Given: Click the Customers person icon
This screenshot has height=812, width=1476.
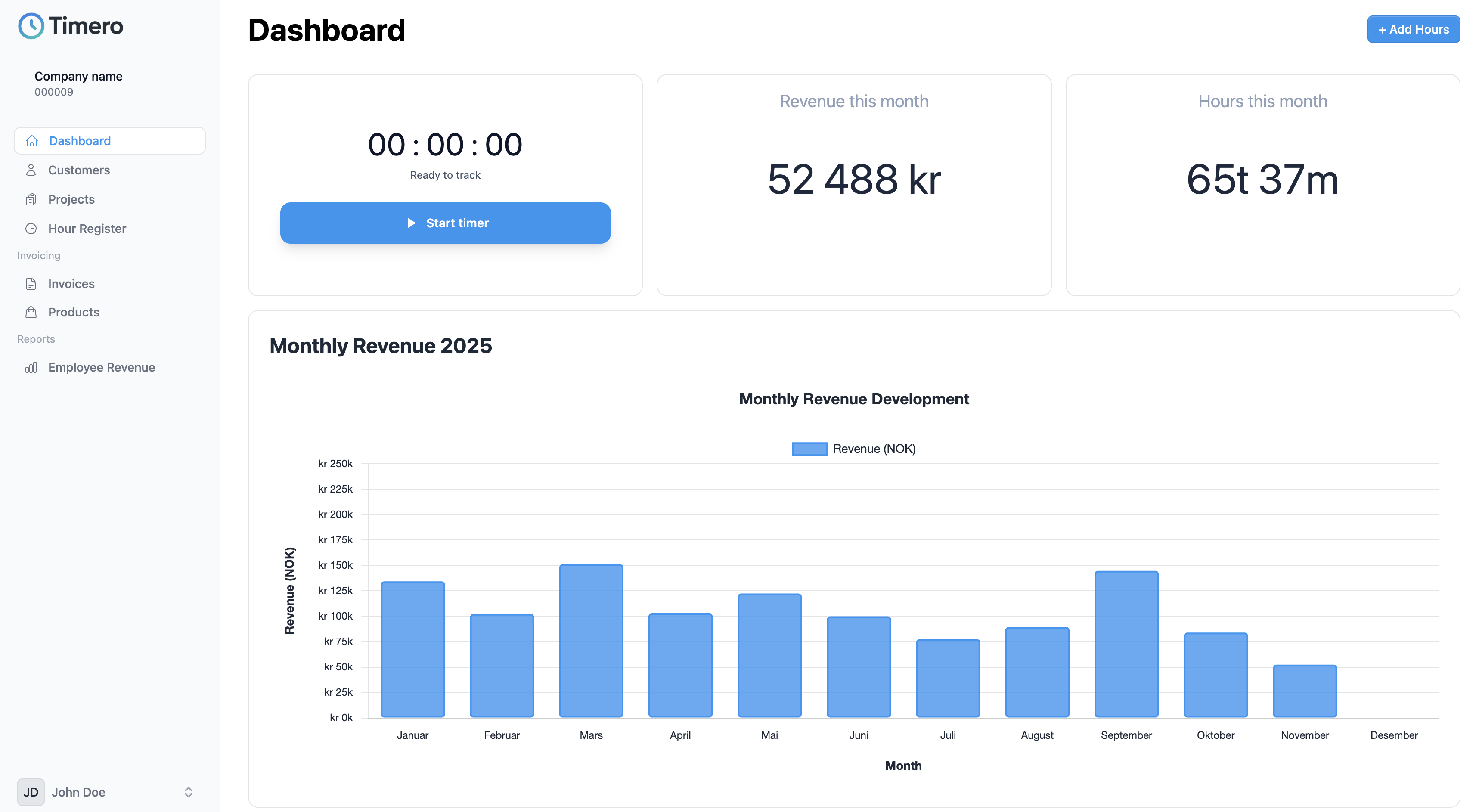Looking at the screenshot, I should [31, 170].
